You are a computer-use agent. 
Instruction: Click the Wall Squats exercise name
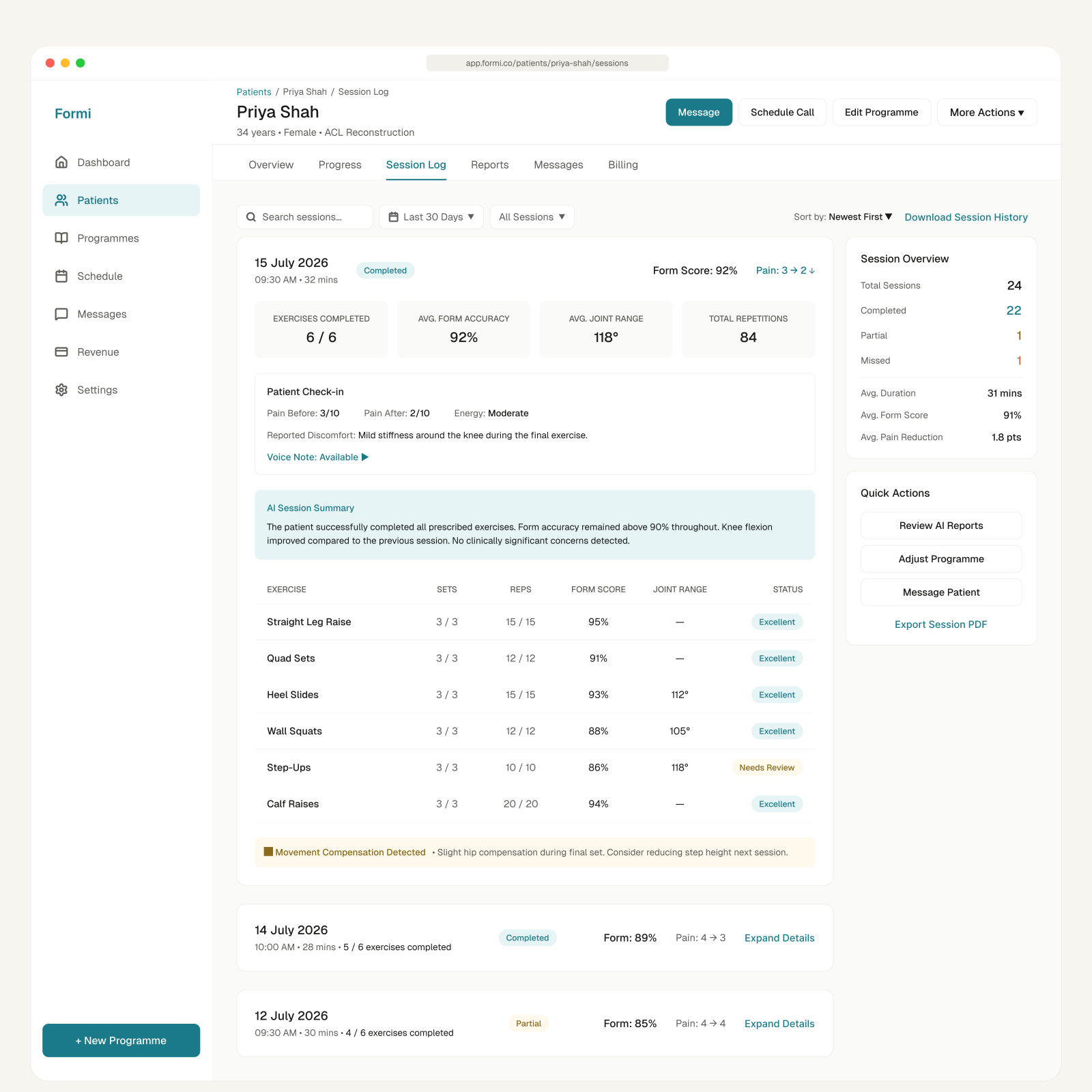(x=294, y=731)
